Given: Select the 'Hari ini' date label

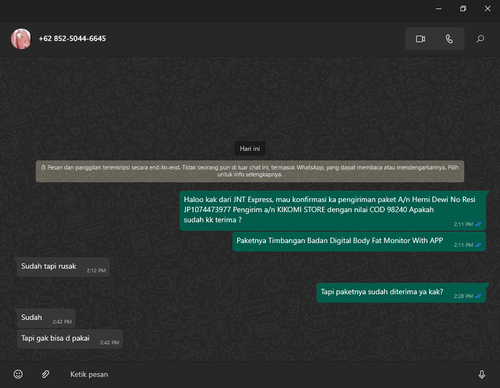Looking at the screenshot, I should click(x=250, y=149).
